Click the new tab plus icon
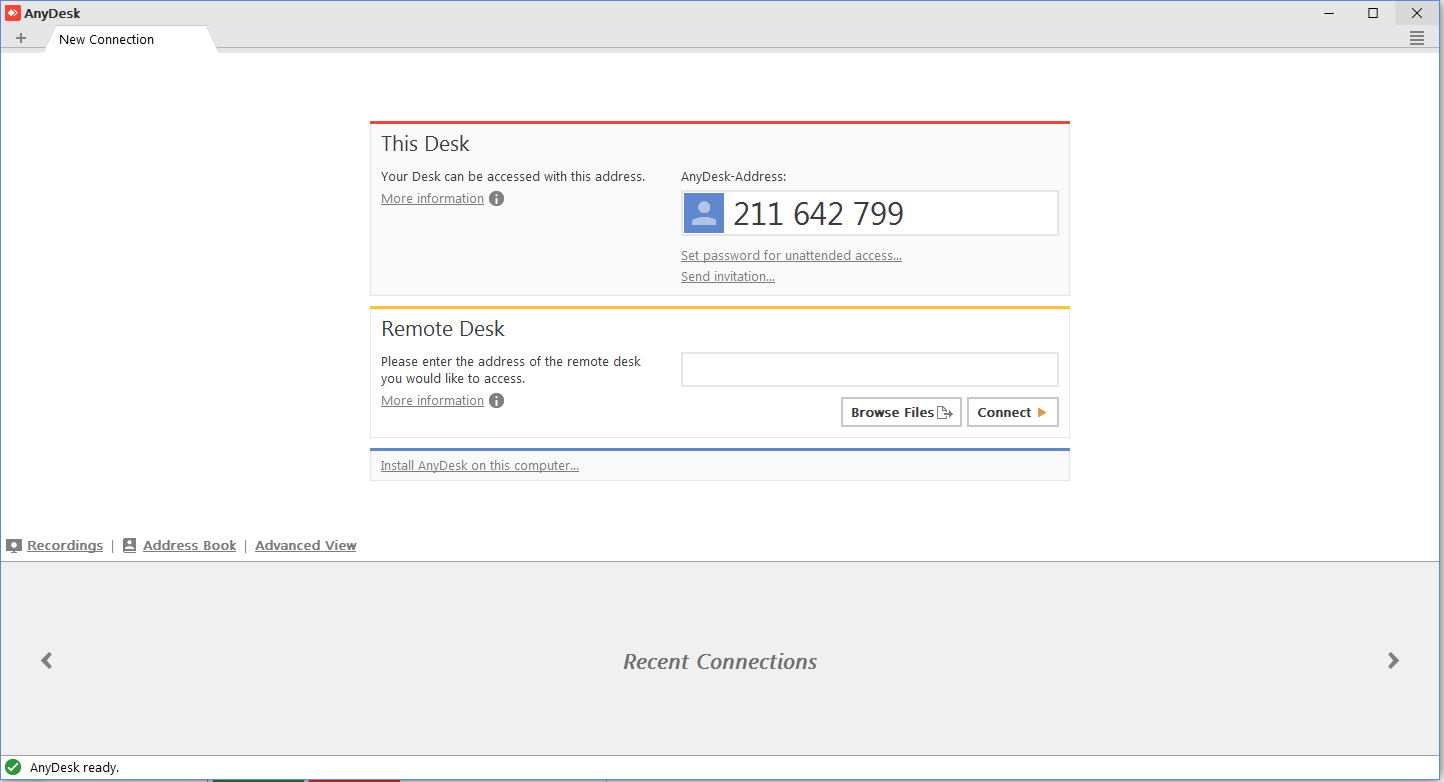Screen dimensions: 1444x782 coord(21,38)
